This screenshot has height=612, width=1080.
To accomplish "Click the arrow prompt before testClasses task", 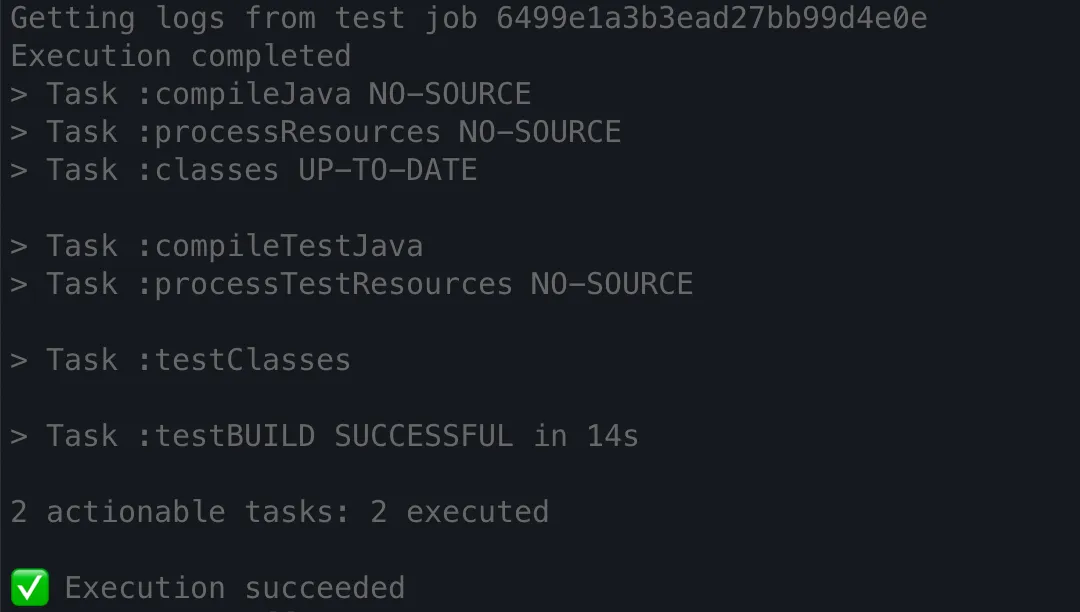I will (19, 360).
